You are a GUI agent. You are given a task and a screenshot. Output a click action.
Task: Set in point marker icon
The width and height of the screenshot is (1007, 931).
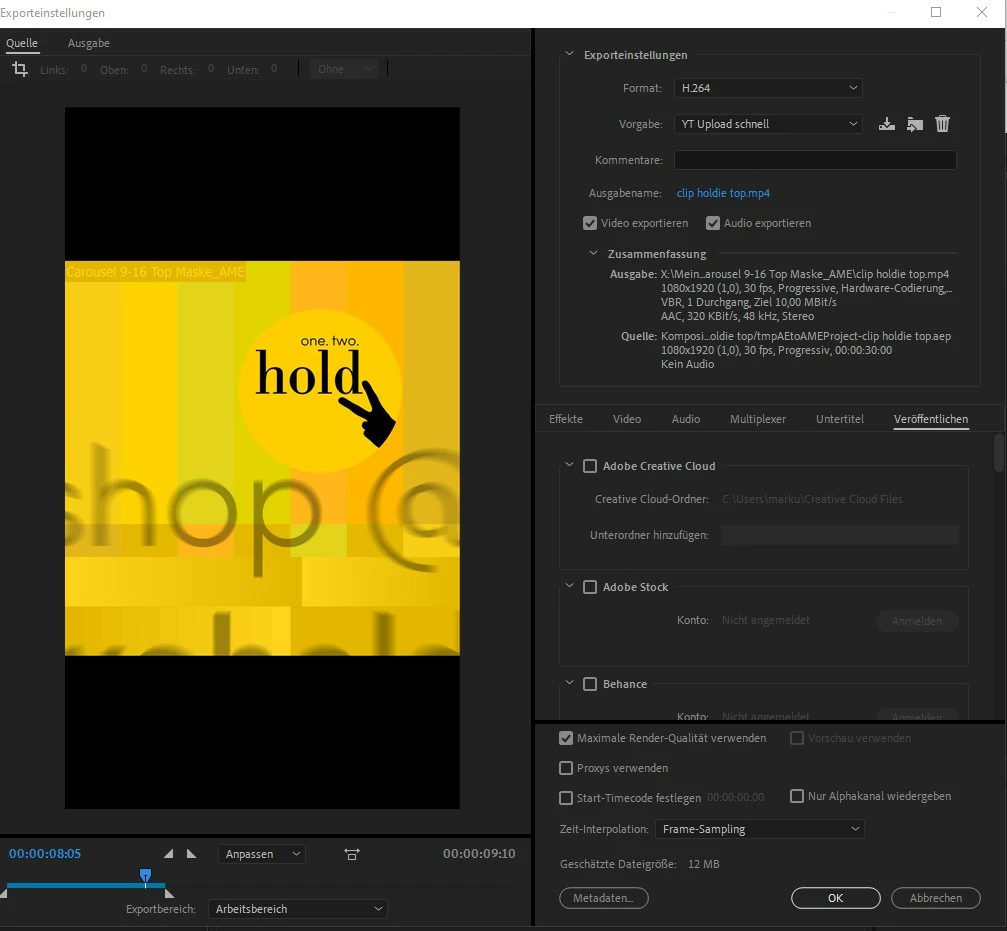(169, 853)
